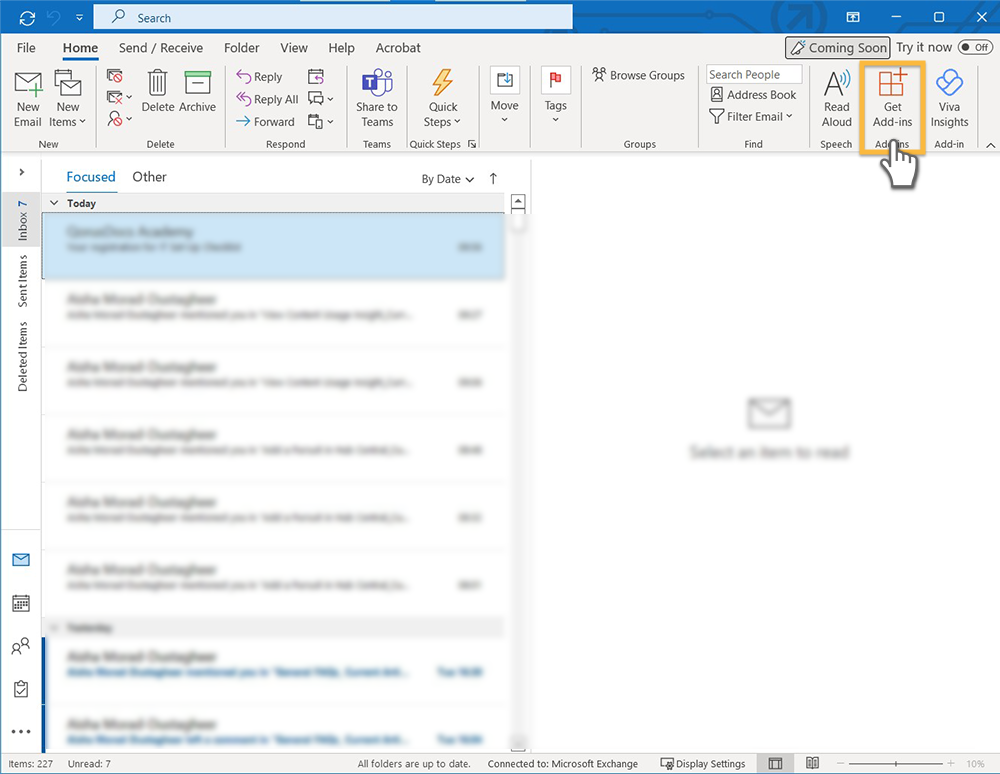Archive the selected message
Viewport: 1000px width, 774px height.
[197, 91]
